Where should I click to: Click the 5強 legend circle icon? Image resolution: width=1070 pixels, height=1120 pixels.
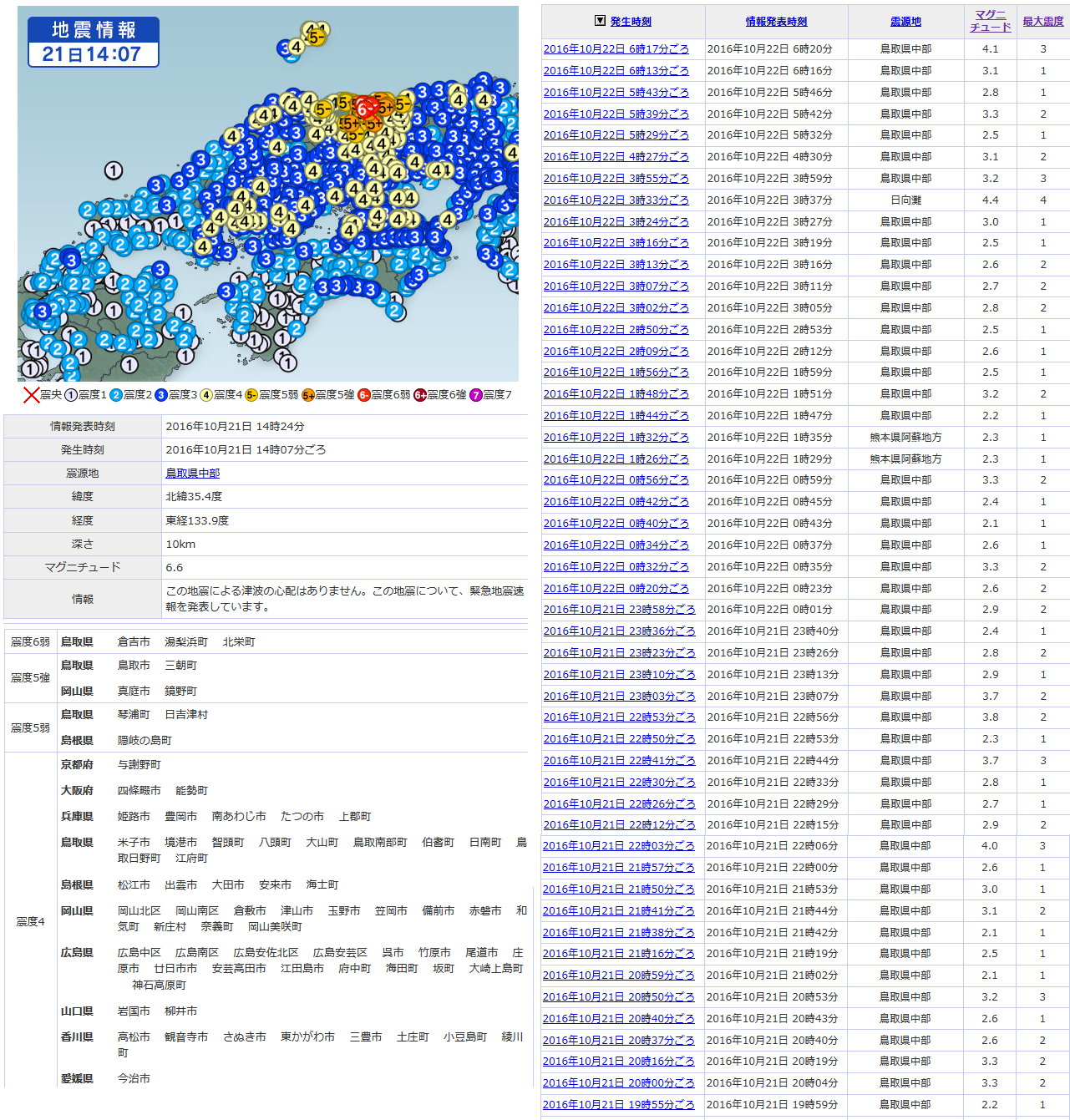click(x=307, y=395)
